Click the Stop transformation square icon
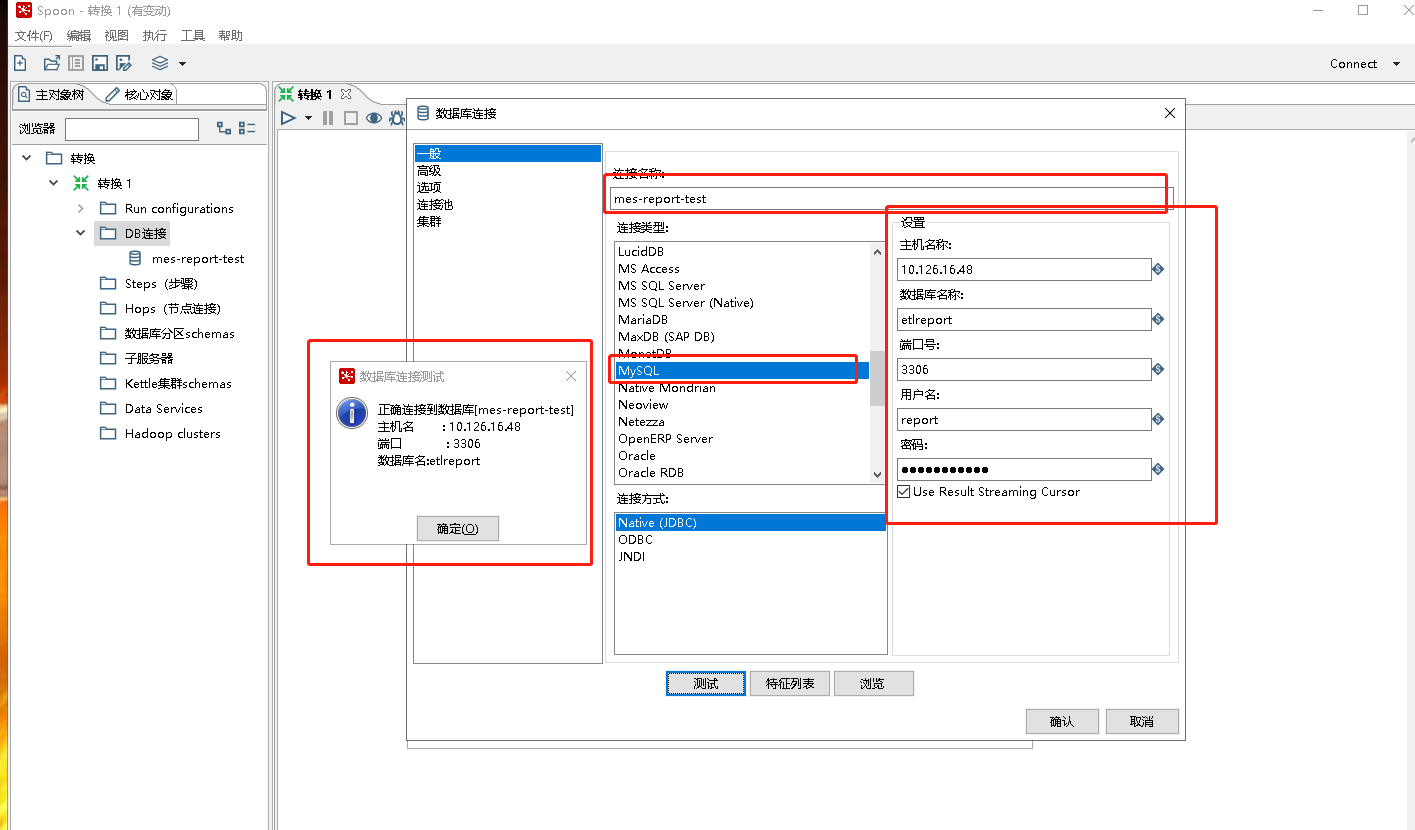Viewport: 1415px width, 830px height. coord(350,118)
